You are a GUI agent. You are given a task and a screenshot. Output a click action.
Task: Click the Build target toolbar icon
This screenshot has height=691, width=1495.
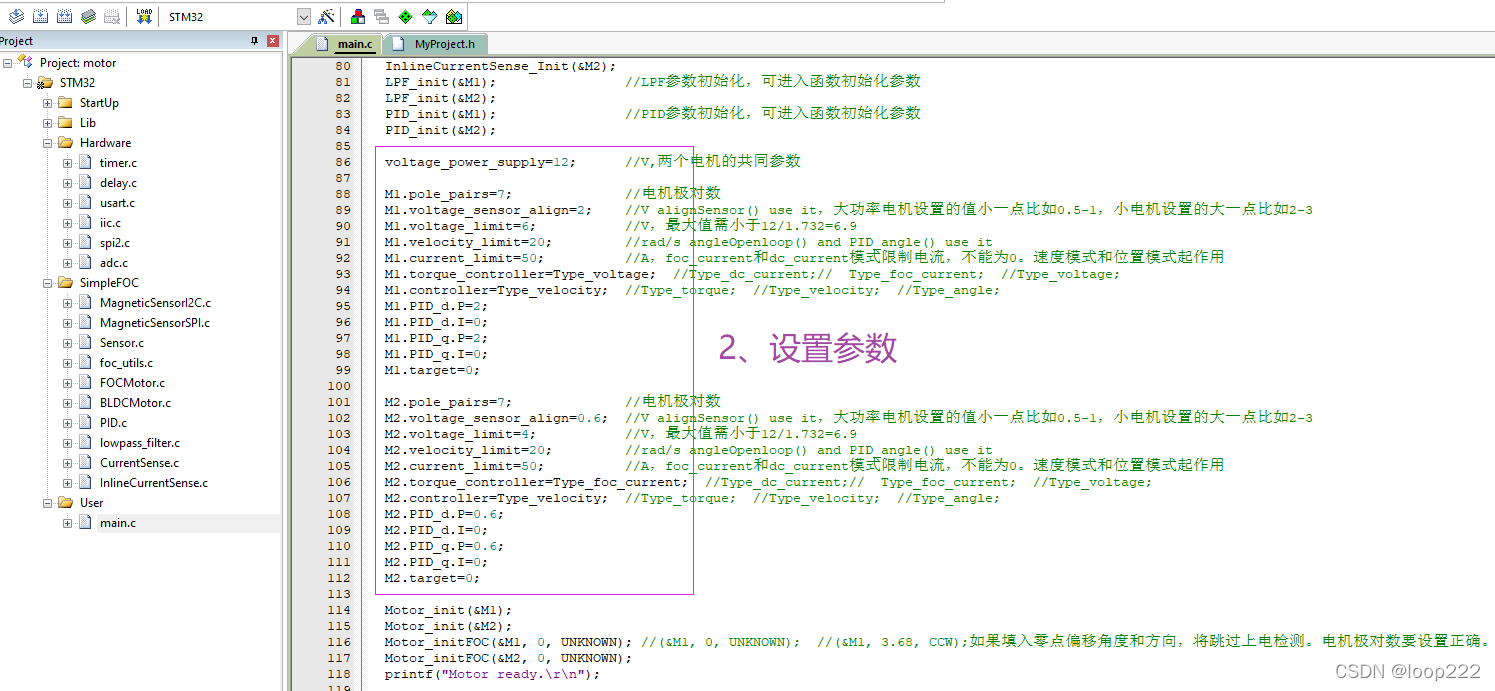coord(41,16)
